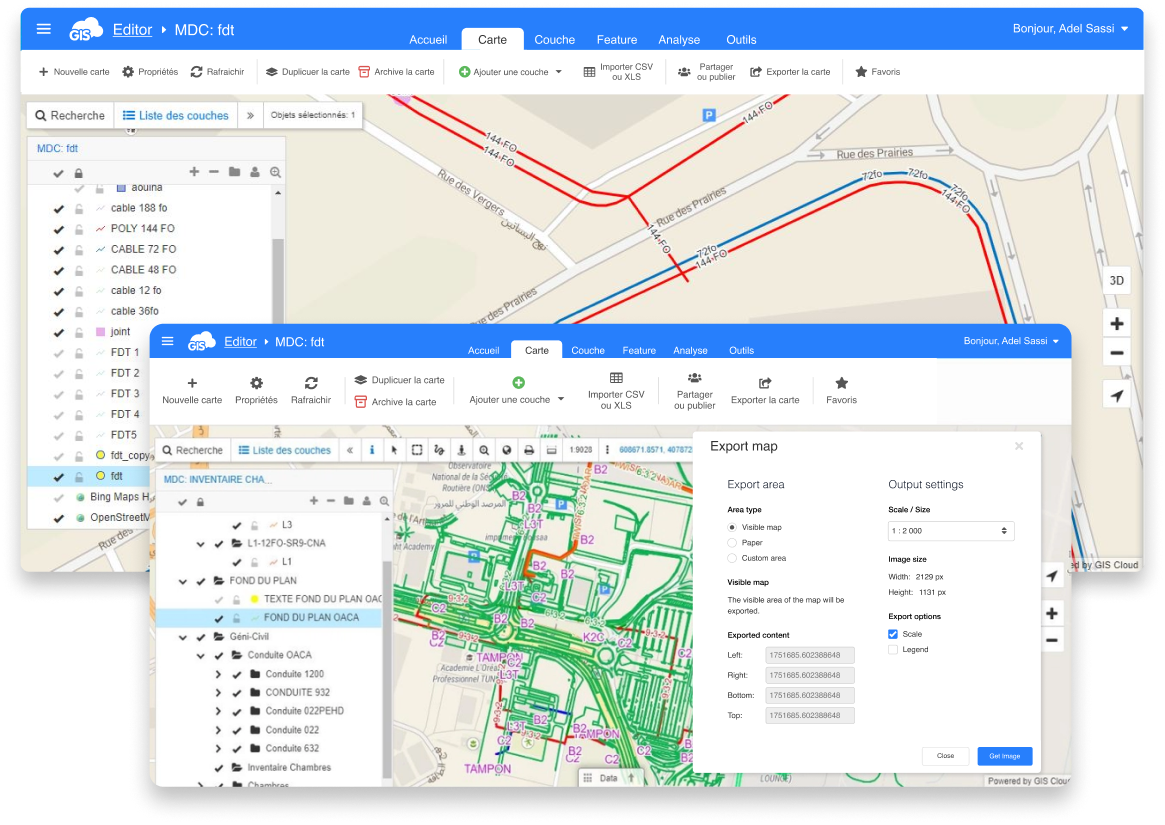Zoom in with plus button on front map

point(1052,613)
